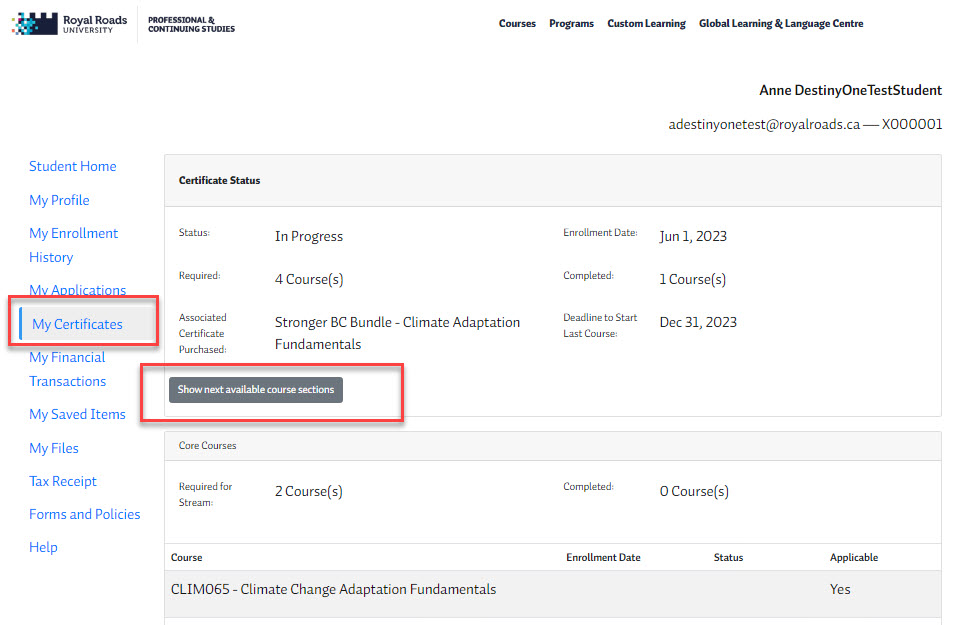Click the 4 Course(s) required value
The height and width of the screenshot is (625, 969).
[309, 279]
